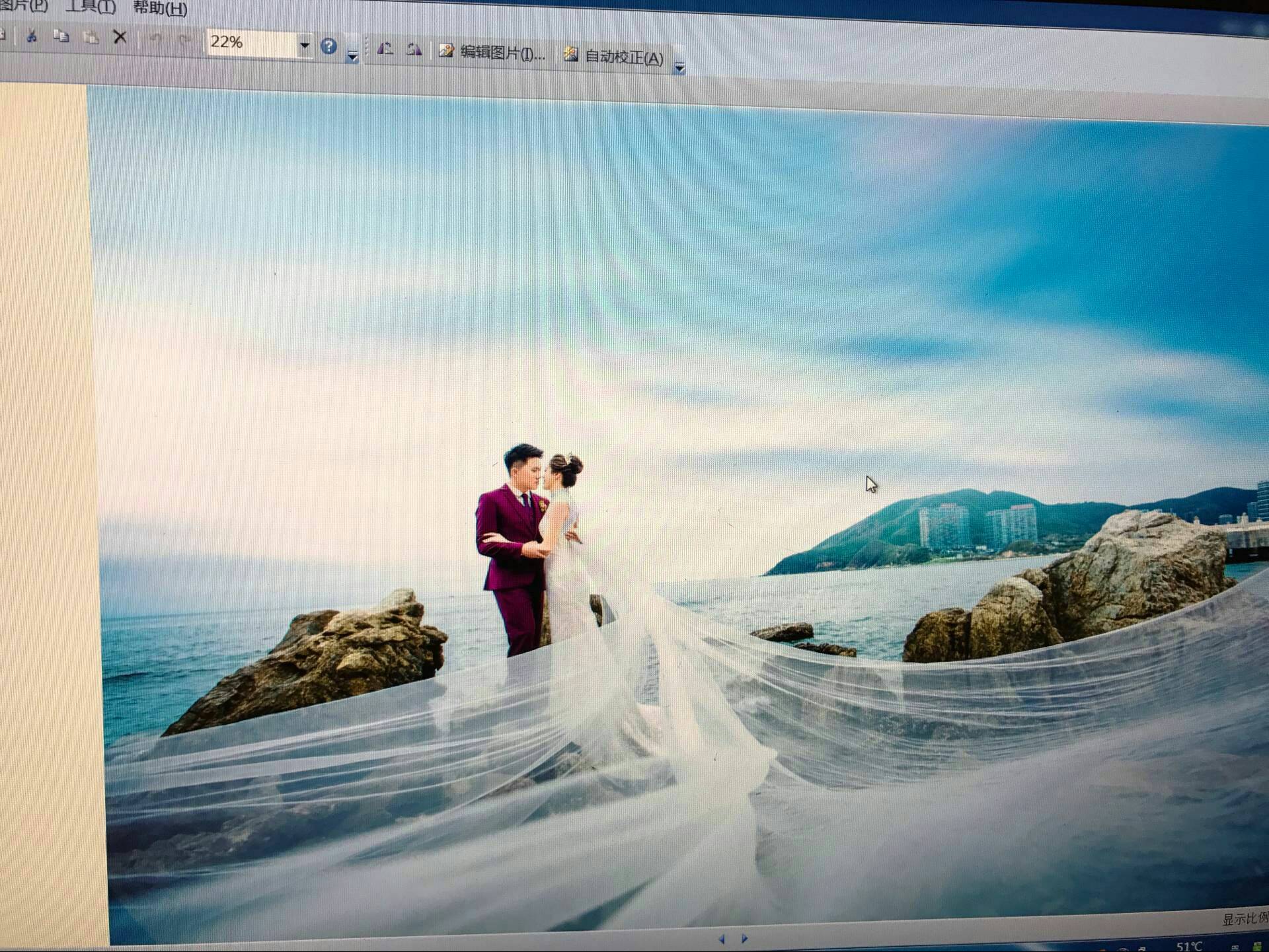Click the Redo arrow icon

pos(185,40)
